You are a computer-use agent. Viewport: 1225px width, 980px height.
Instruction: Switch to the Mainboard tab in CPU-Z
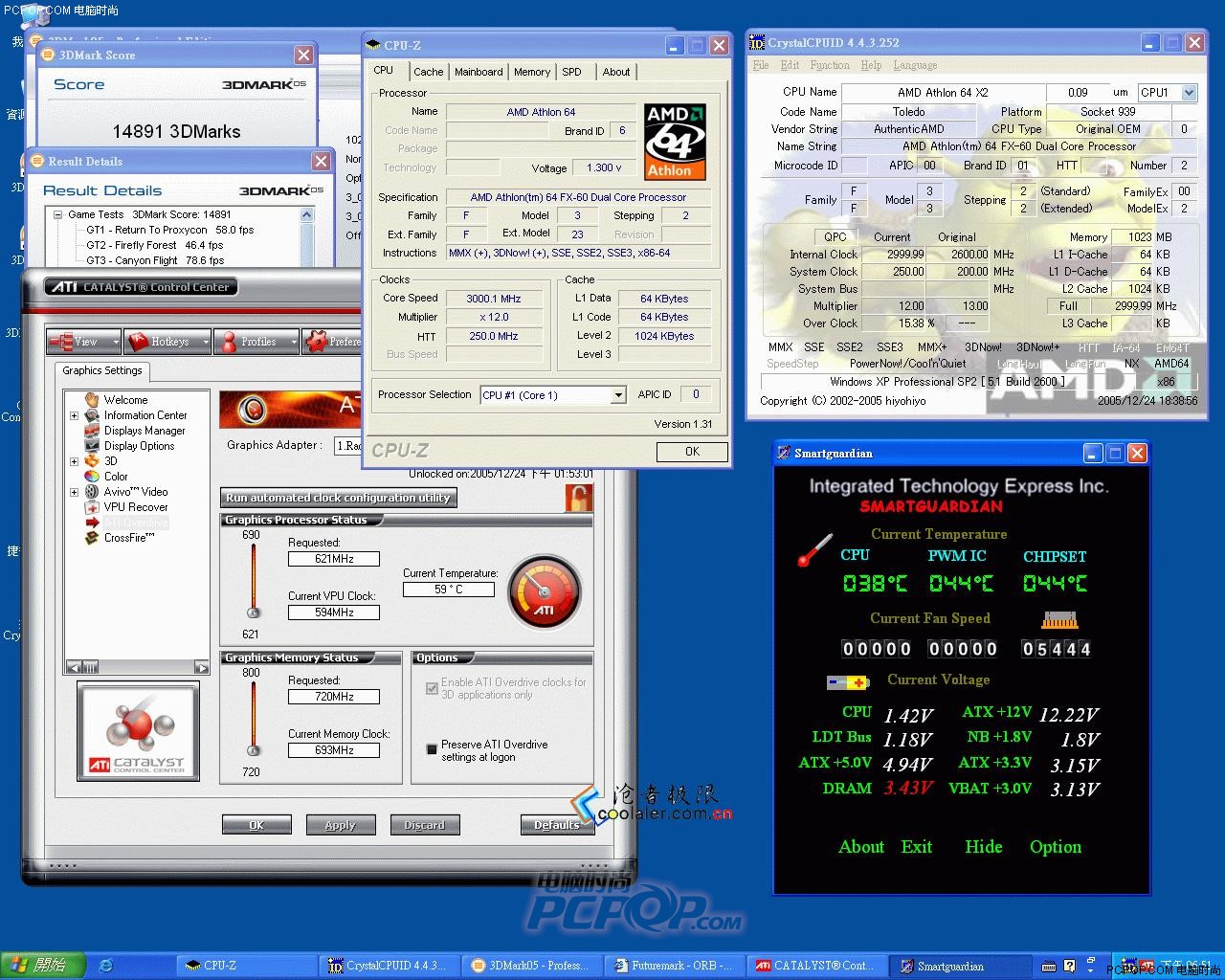pyautogui.click(x=479, y=72)
